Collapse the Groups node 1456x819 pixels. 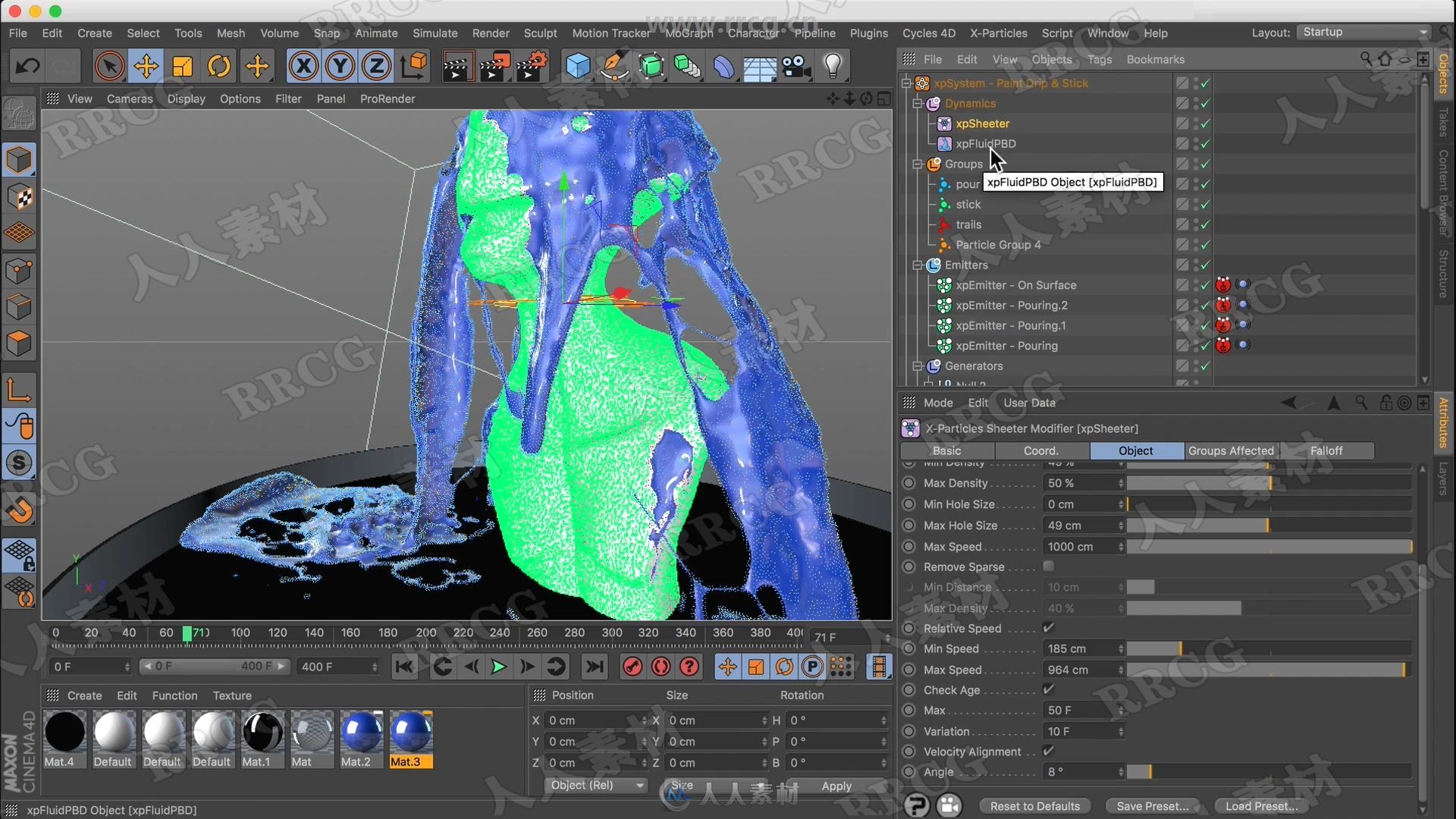(x=918, y=164)
